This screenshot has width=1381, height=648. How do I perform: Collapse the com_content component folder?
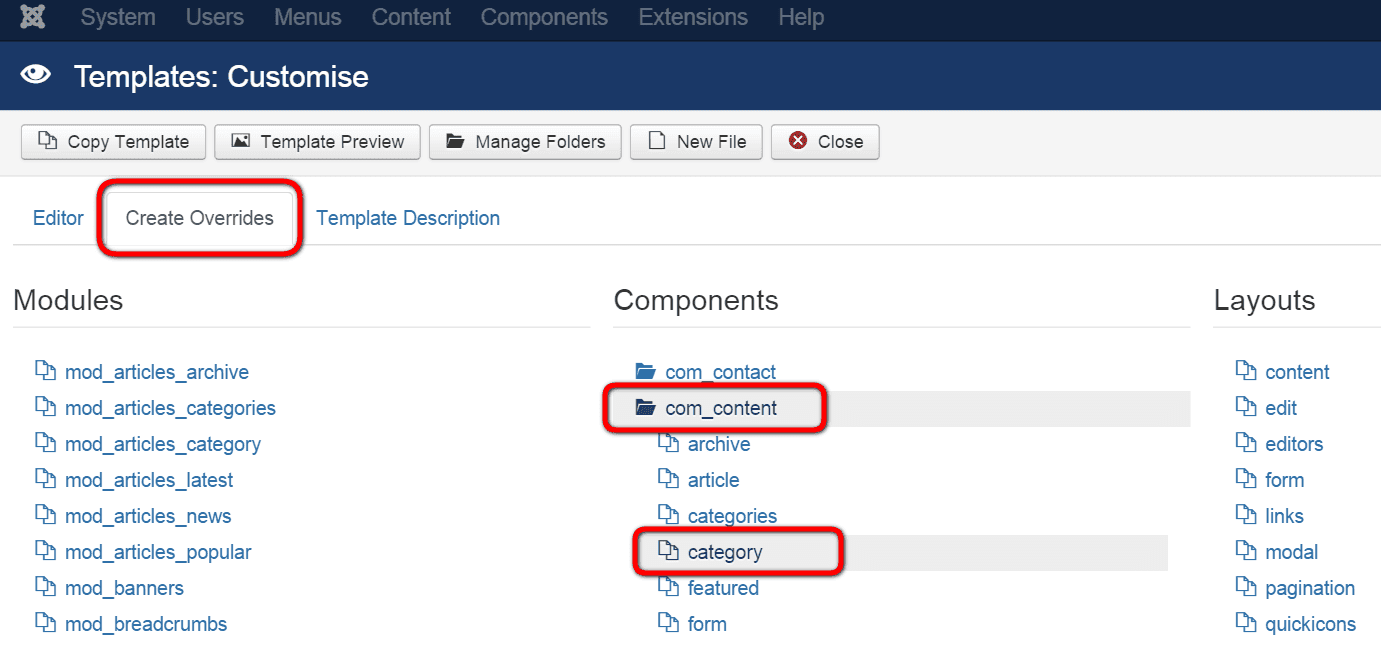click(721, 408)
